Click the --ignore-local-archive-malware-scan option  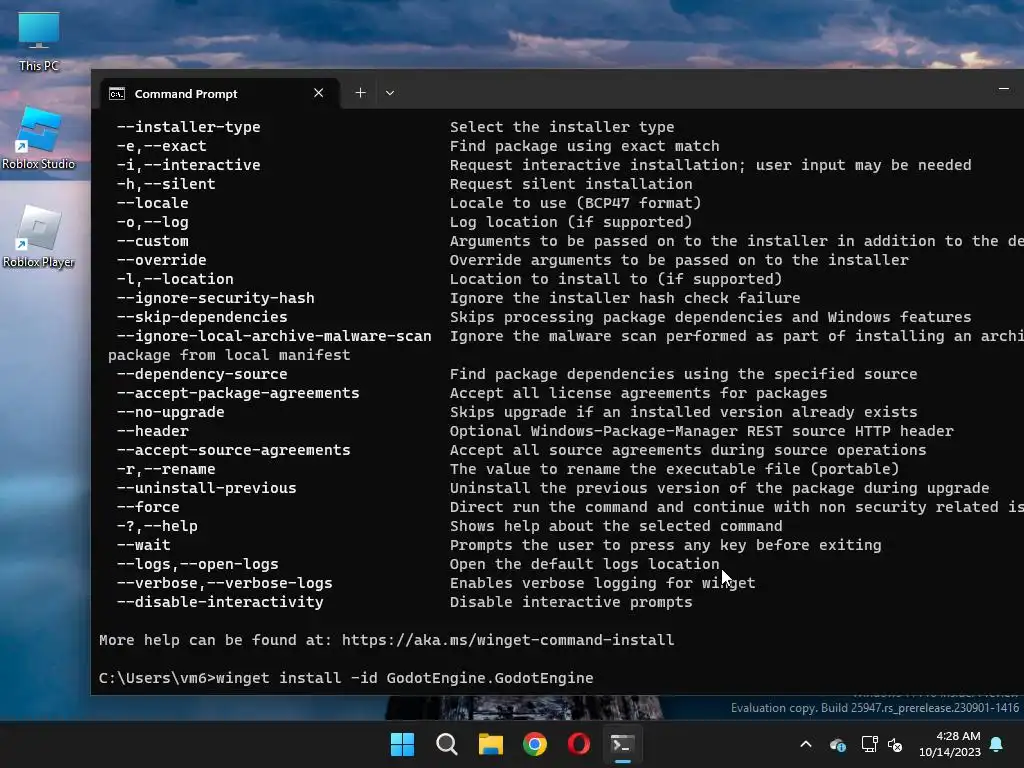(274, 336)
